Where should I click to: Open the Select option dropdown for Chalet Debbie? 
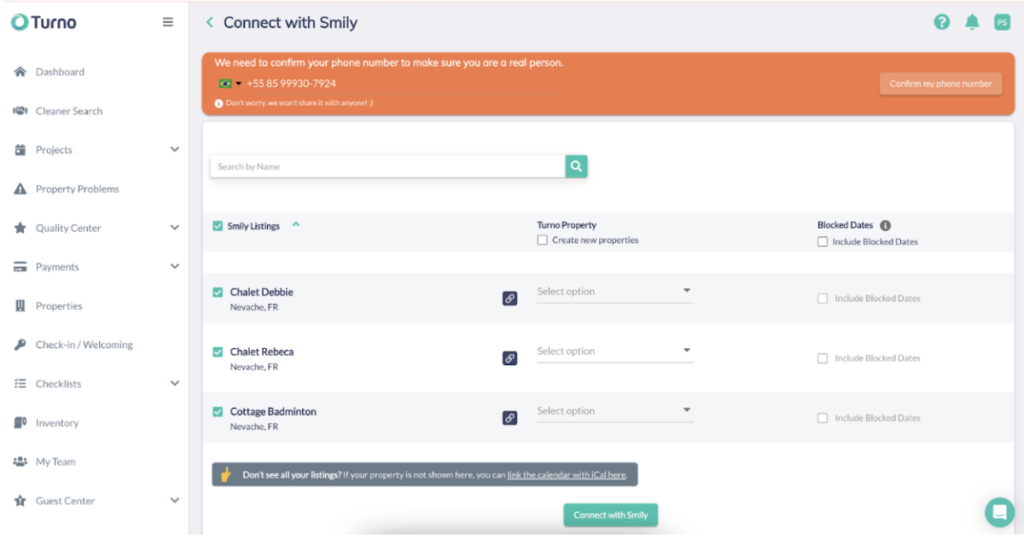615,291
